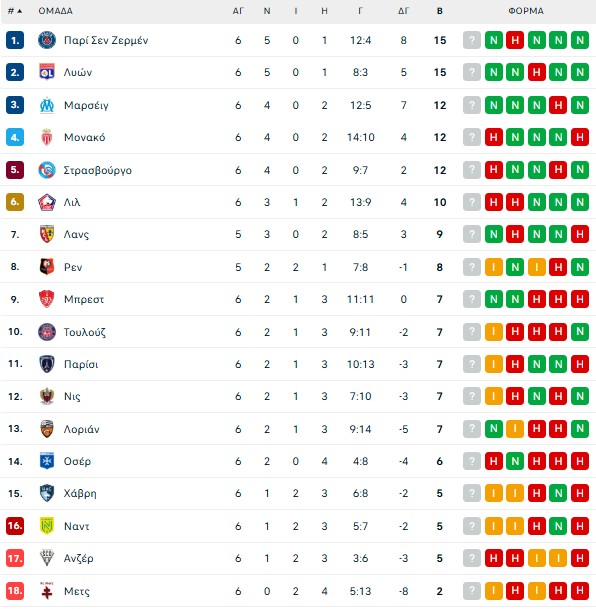596x609 pixels.
Task: Click the Lyon OL team logo
Action: 47,72
